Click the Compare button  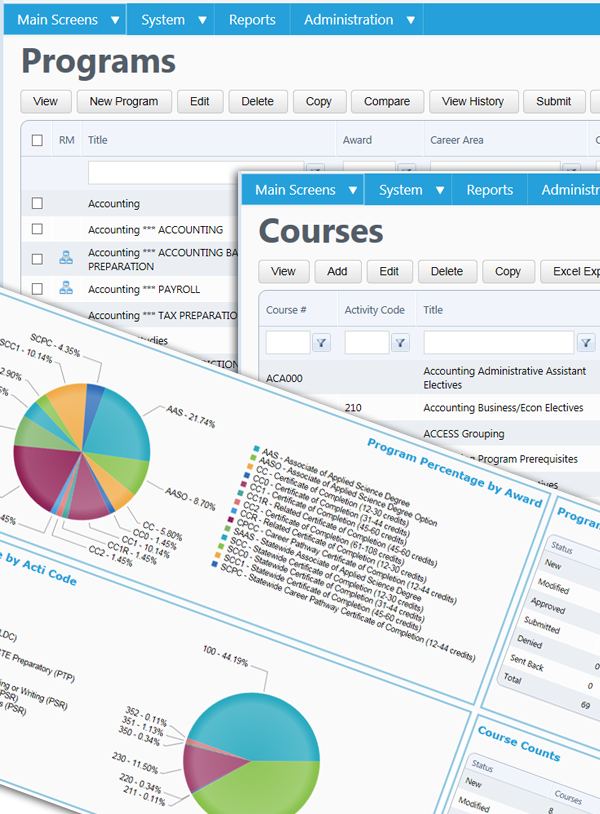coord(387,101)
